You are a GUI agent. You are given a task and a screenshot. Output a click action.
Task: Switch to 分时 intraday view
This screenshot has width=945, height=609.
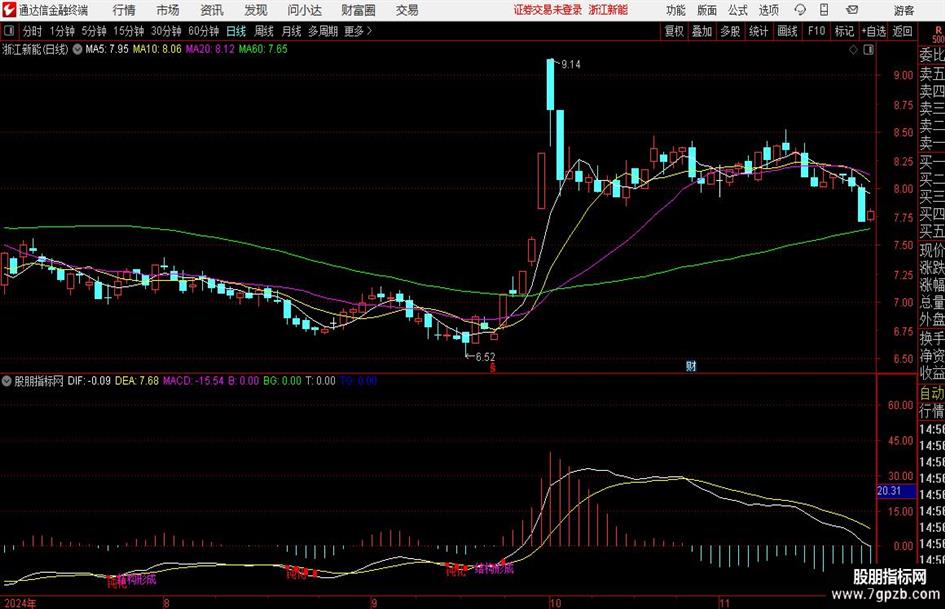(x=33, y=31)
